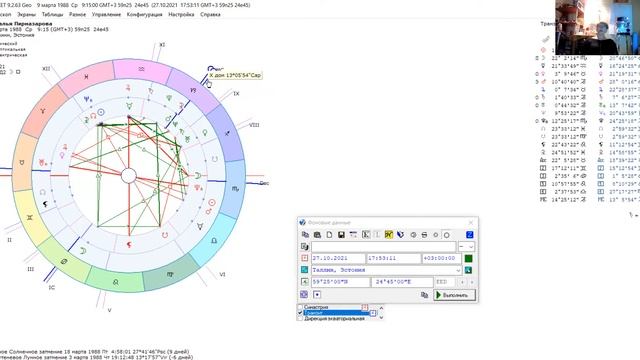Click the center circle of the chart

pyautogui.click(x=129, y=176)
